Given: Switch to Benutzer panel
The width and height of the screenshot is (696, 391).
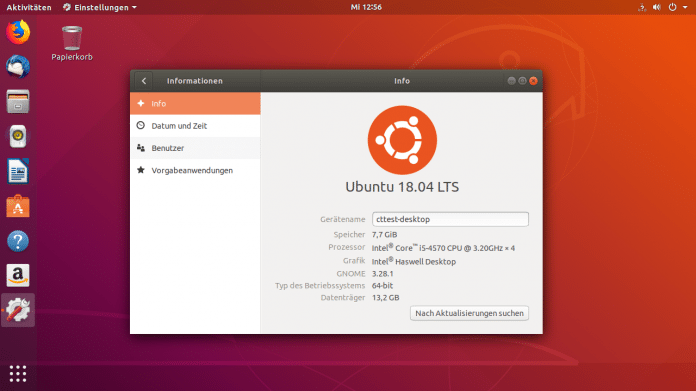Looking at the screenshot, I should click(x=195, y=148).
